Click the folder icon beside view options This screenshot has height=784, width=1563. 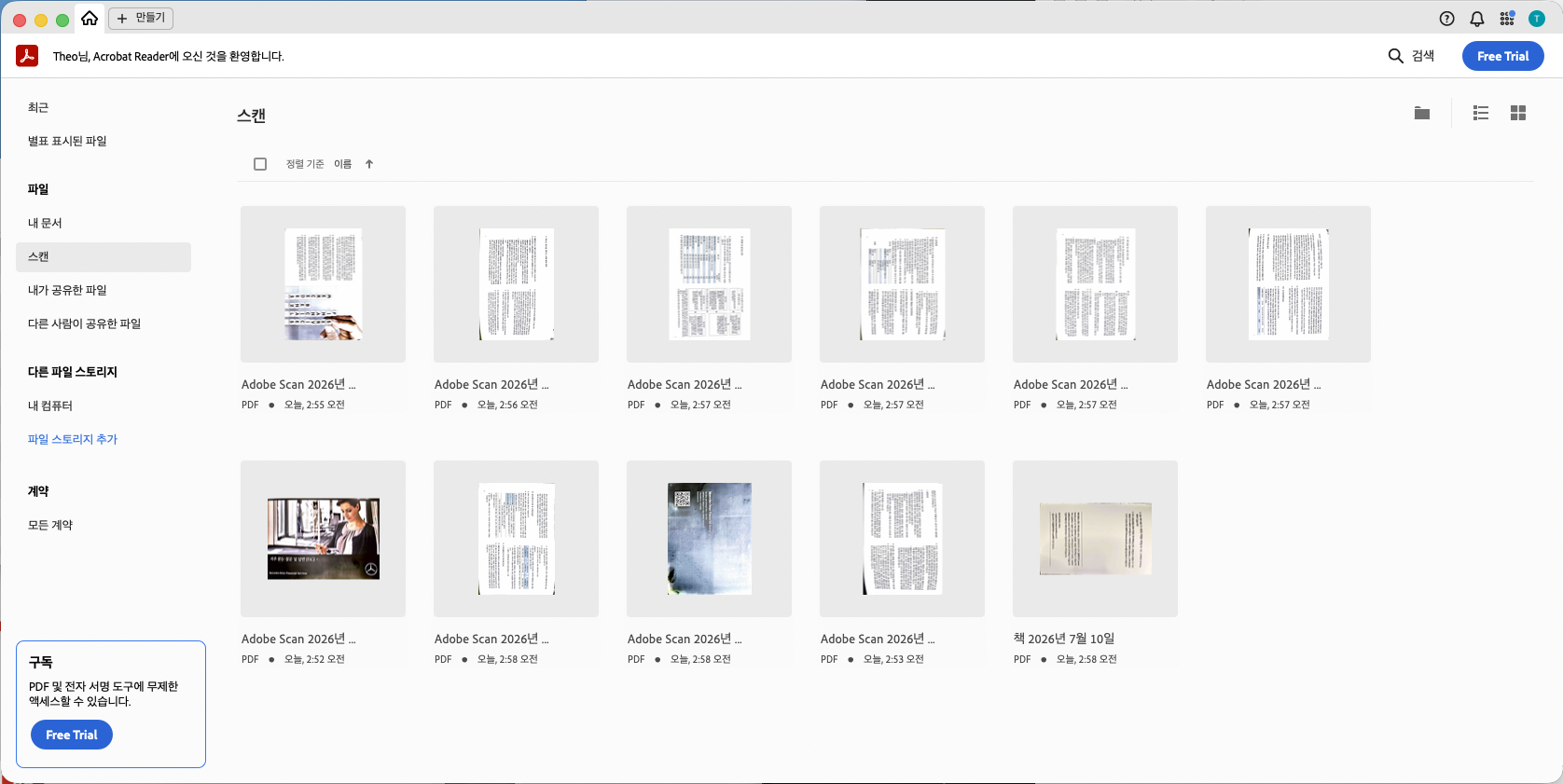pos(1422,113)
